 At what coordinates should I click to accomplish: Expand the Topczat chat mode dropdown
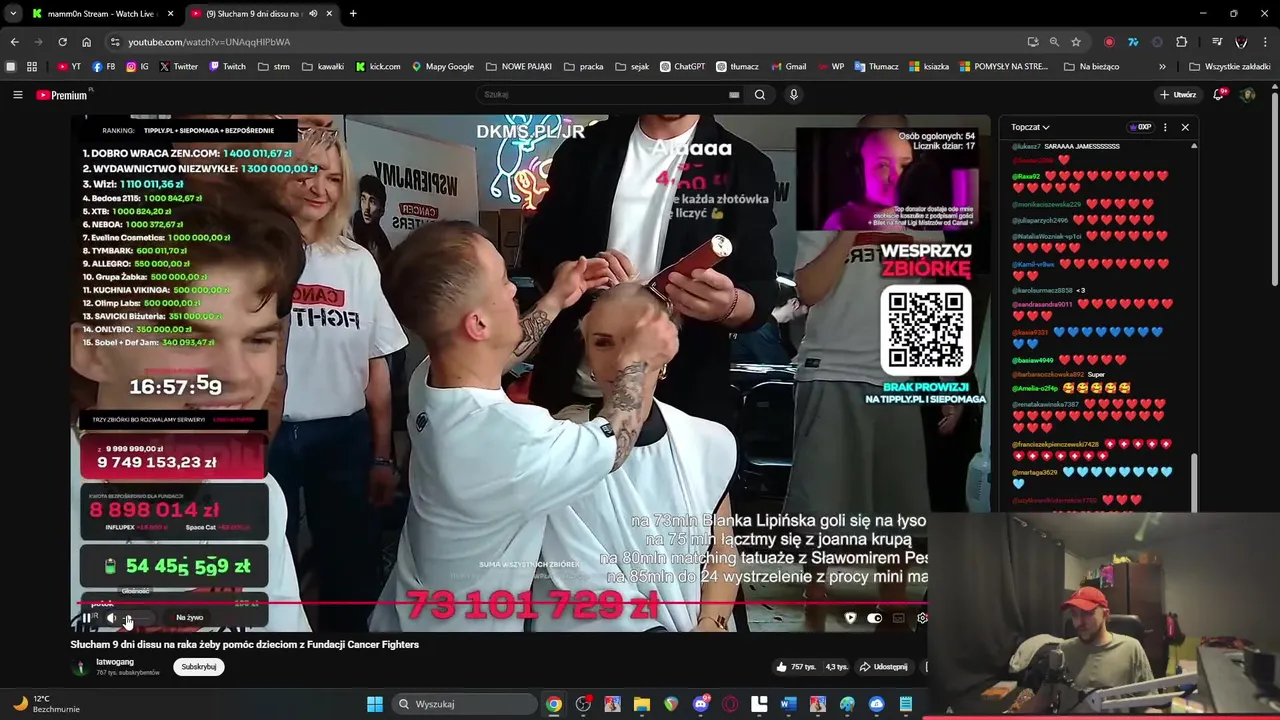[x=1030, y=127]
